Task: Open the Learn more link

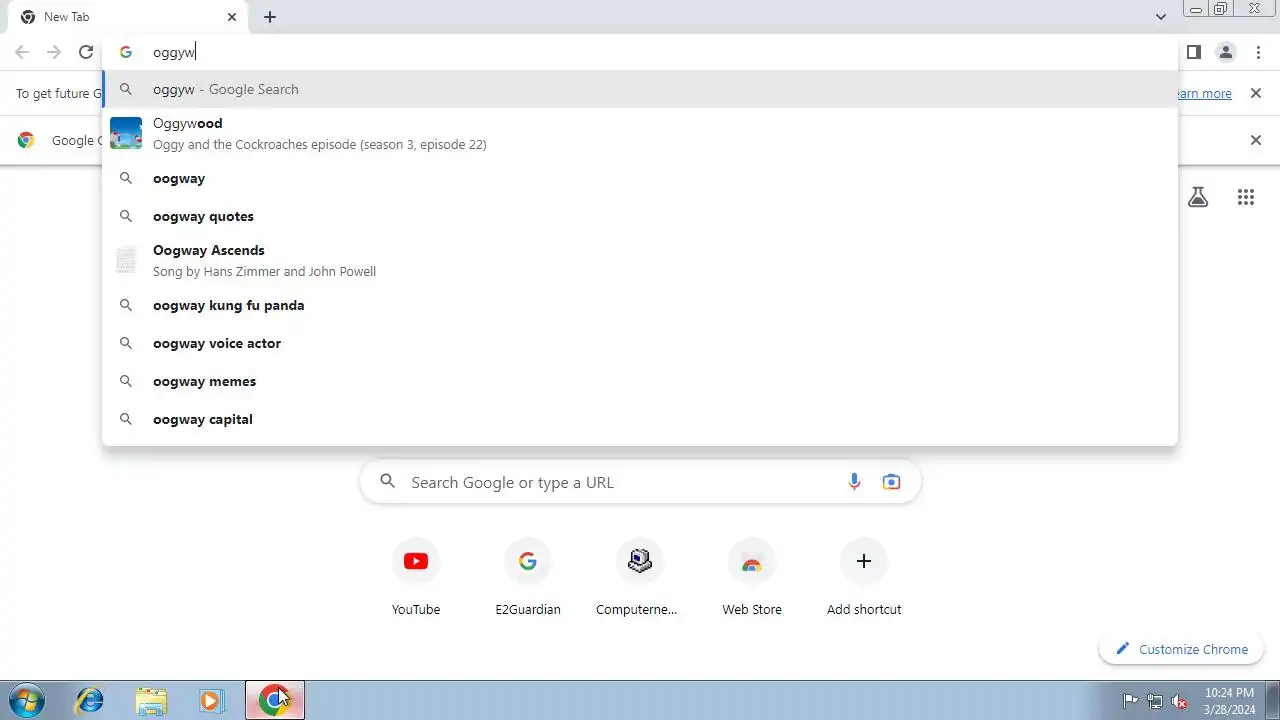Action: tap(1203, 93)
